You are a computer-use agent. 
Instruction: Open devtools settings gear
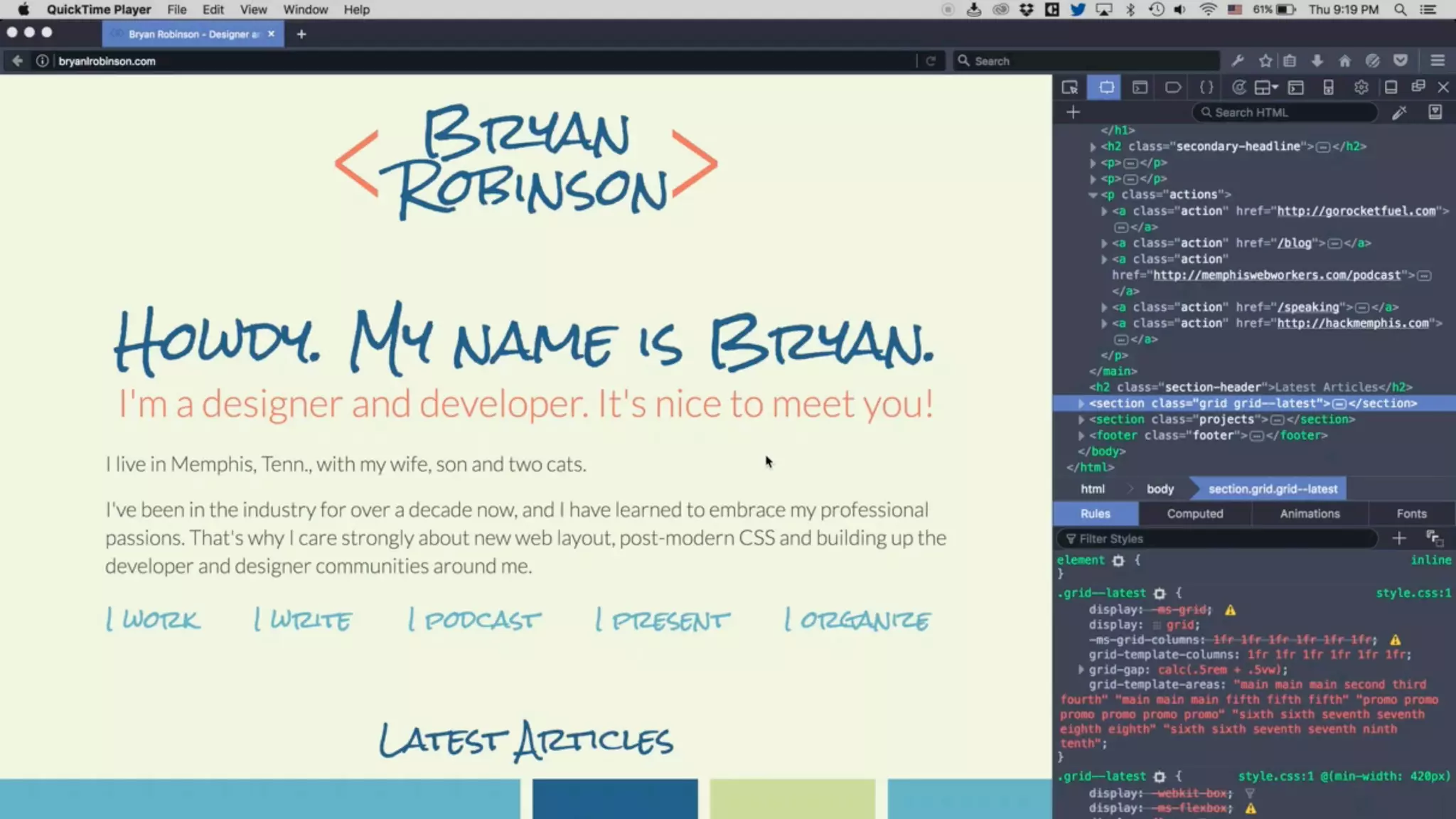1361,87
